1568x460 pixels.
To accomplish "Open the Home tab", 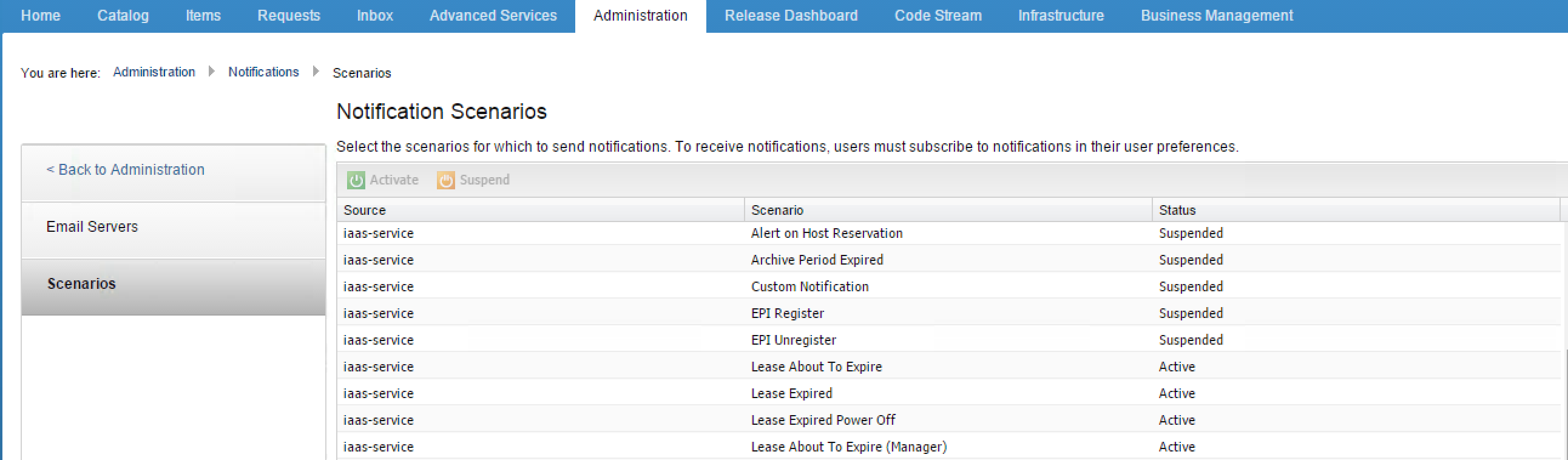I will 40,16.
